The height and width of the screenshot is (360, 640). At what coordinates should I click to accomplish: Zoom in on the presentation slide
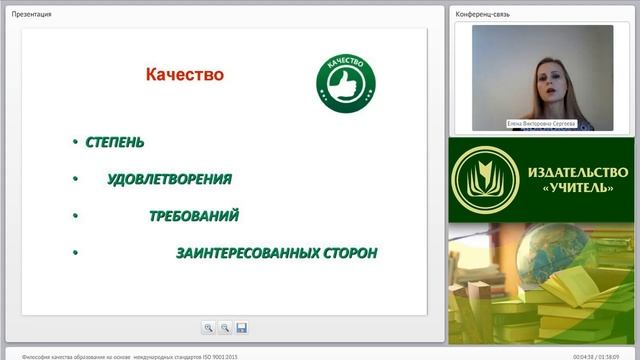pyautogui.click(x=209, y=328)
